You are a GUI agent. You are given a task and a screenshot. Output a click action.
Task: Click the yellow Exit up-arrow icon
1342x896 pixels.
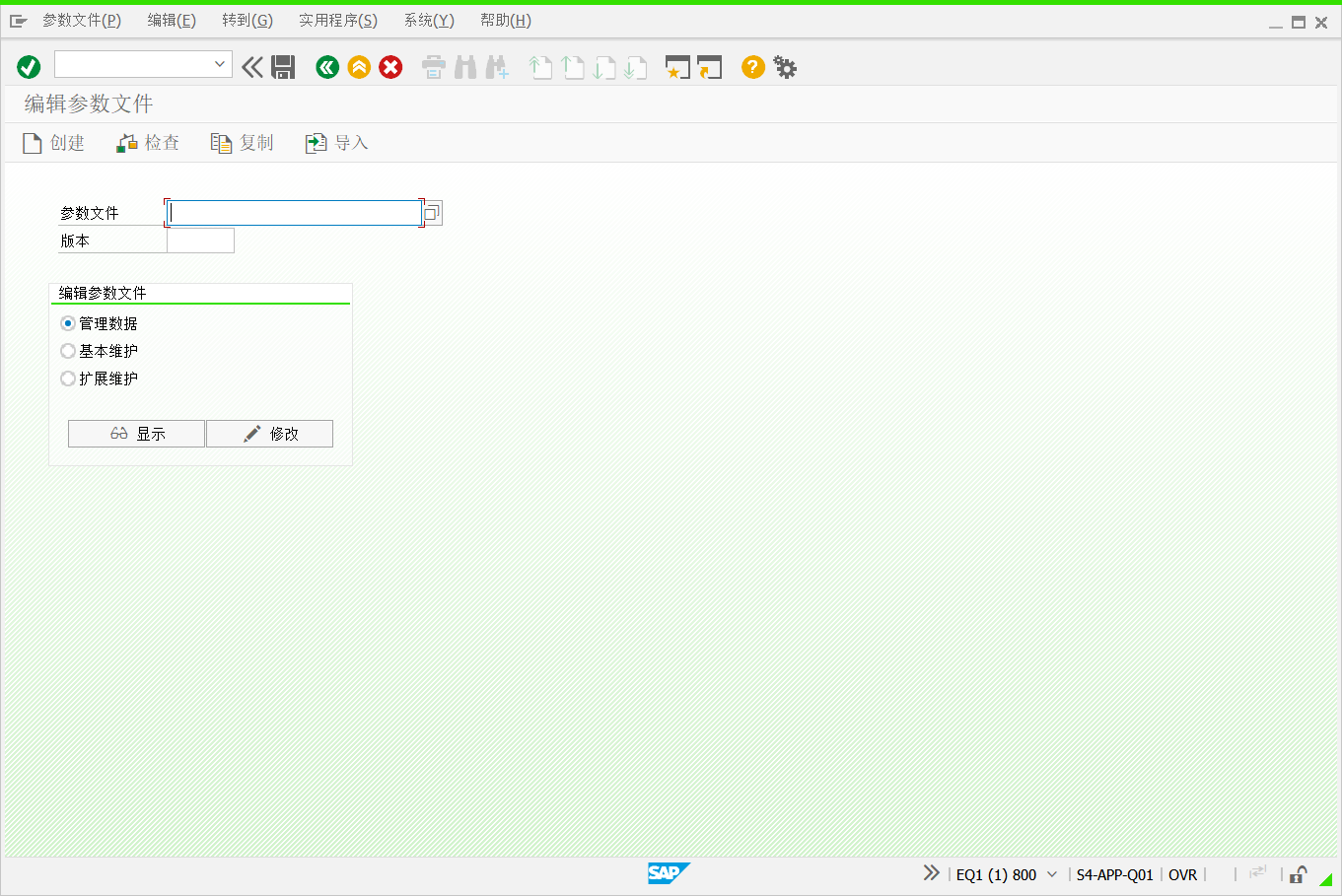[x=359, y=67]
